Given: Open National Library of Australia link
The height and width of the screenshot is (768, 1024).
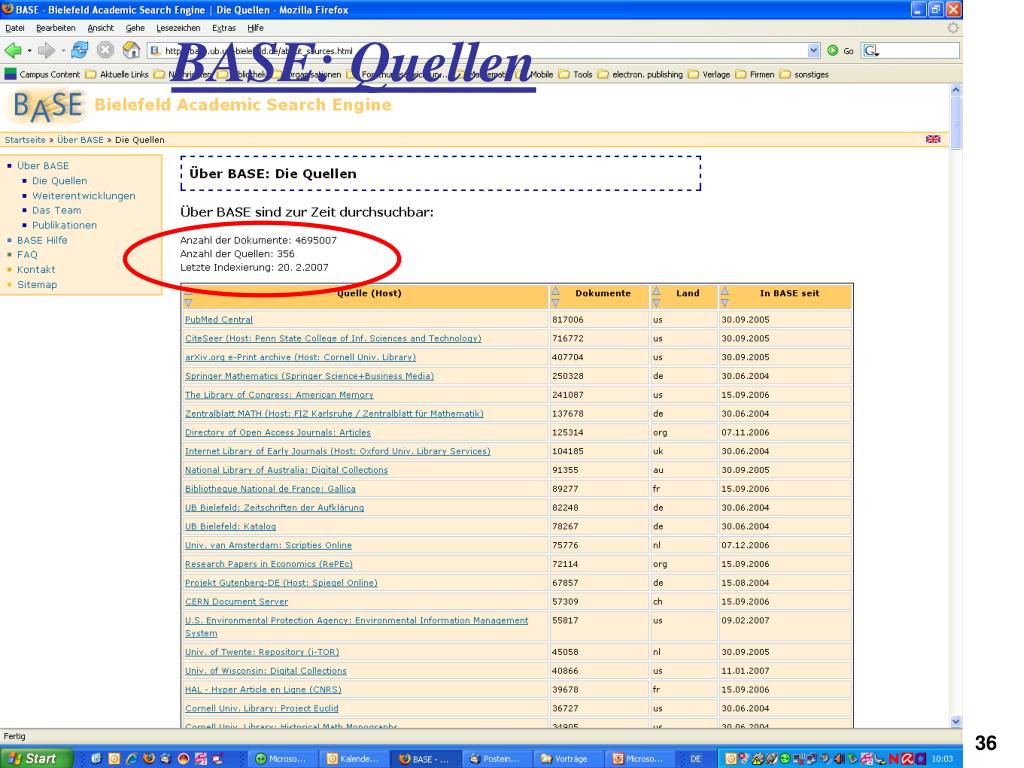Looking at the screenshot, I should click(x=287, y=470).
